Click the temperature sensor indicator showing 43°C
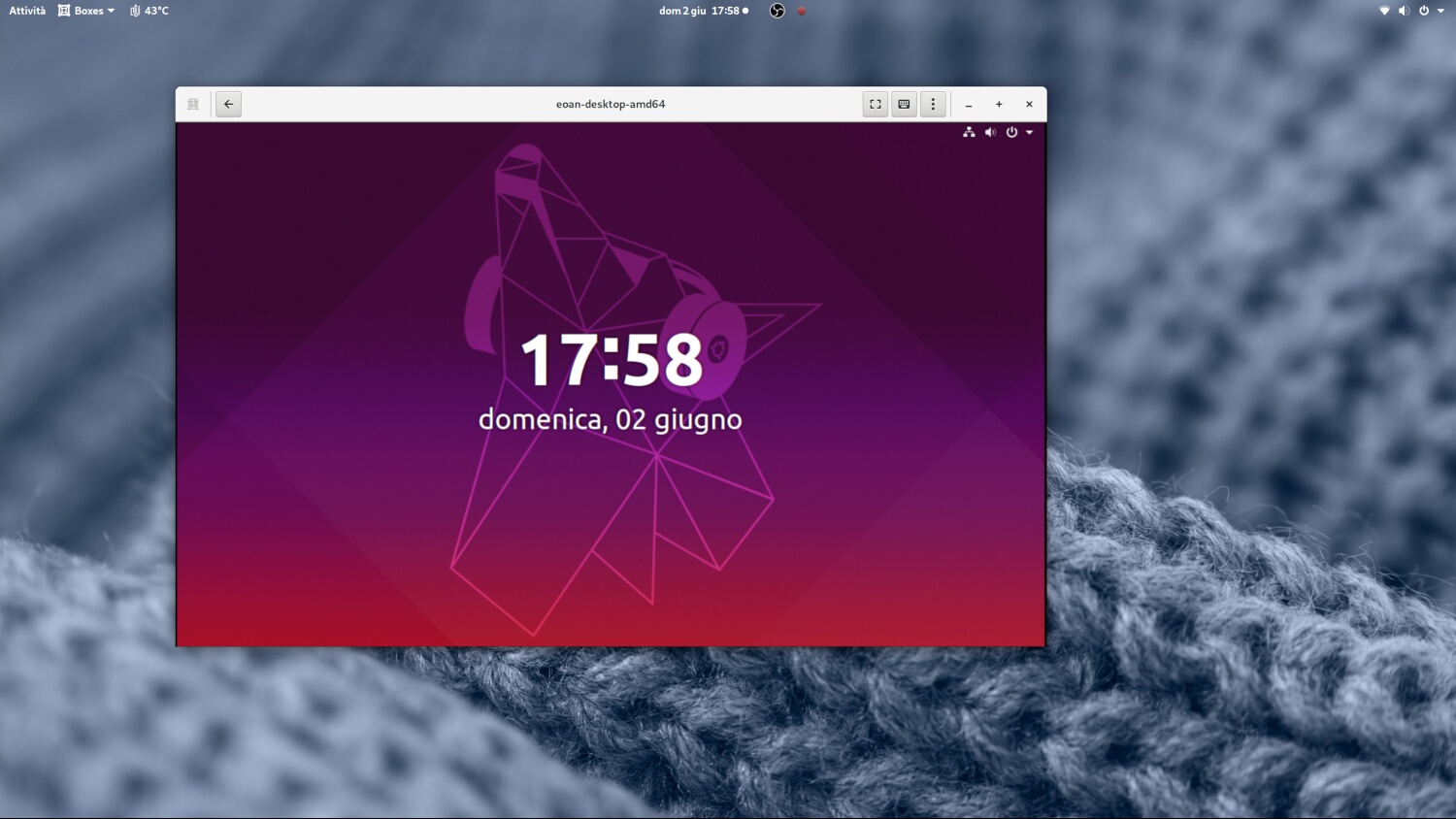The image size is (1456, 819). pos(148,11)
